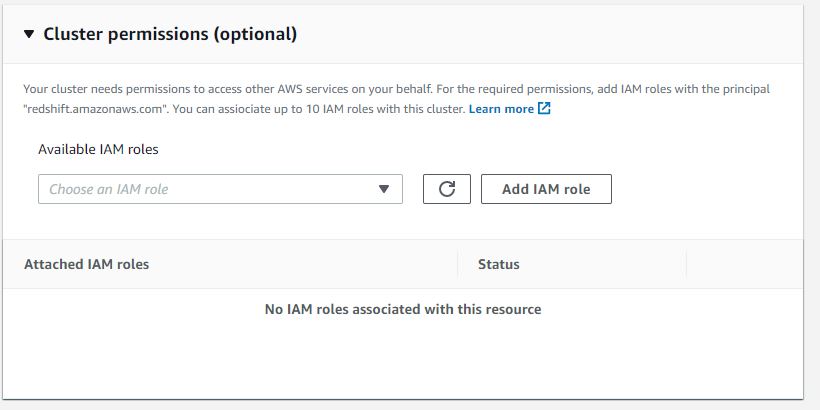The image size is (820, 410).
Task: Follow the Learn more link
Action: click(501, 109)
